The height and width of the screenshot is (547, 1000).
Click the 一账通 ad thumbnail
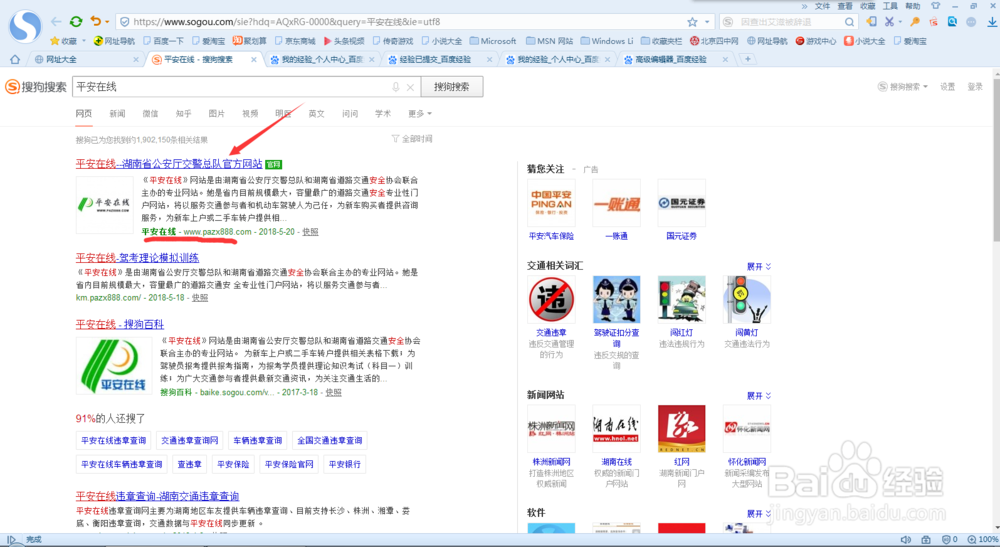616,203
